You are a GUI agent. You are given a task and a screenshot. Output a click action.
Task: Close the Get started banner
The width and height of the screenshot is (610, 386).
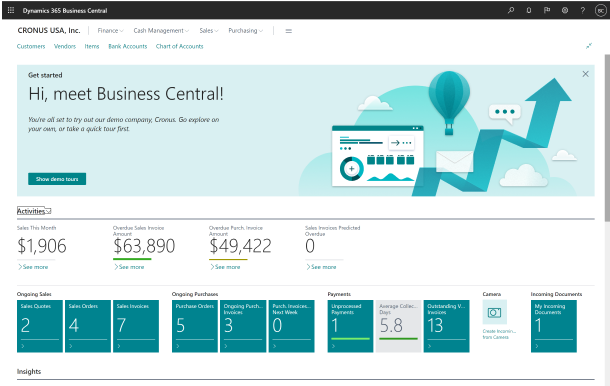pos(585,74)
